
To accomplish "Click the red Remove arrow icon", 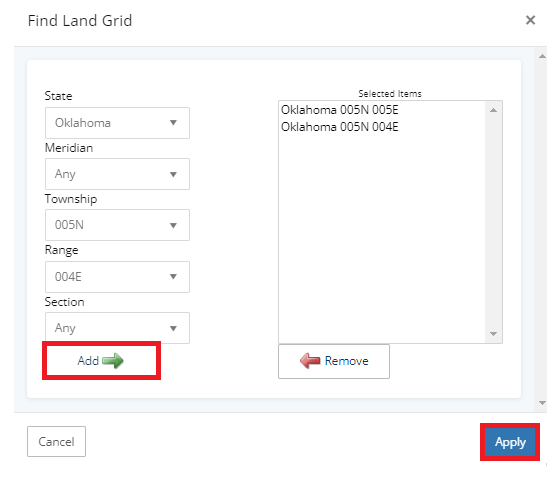I will 310,361.
